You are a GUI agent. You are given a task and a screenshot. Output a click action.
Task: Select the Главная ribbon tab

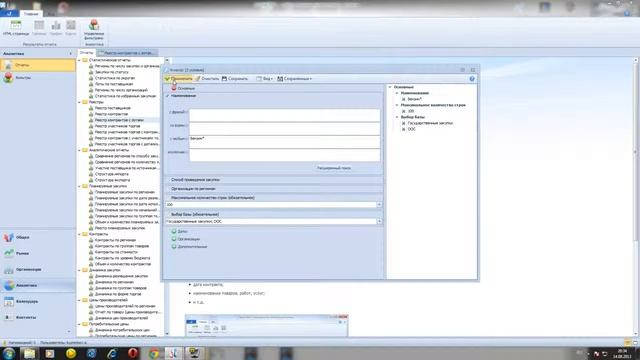point(31,13)
